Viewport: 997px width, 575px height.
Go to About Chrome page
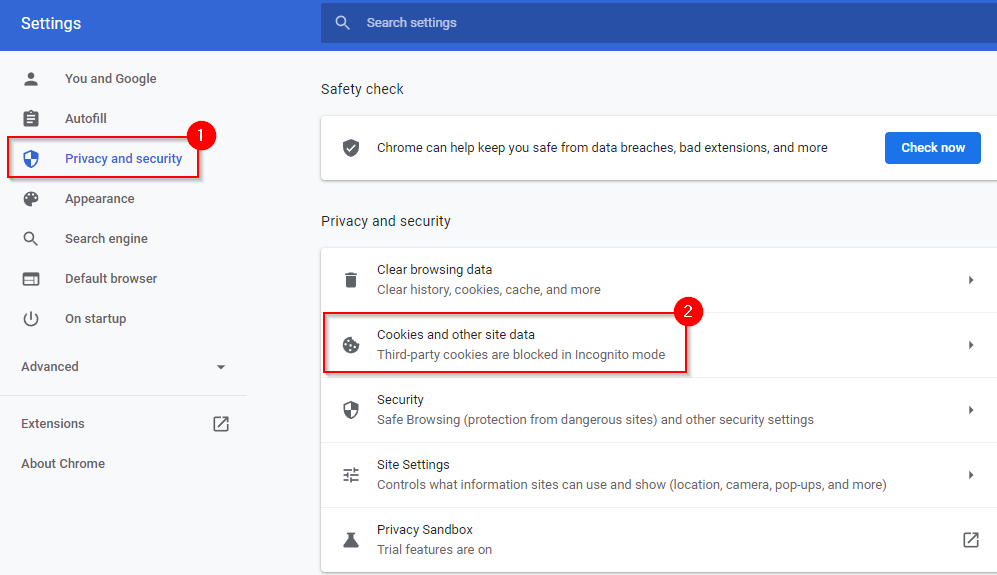(x=63, y=464)
